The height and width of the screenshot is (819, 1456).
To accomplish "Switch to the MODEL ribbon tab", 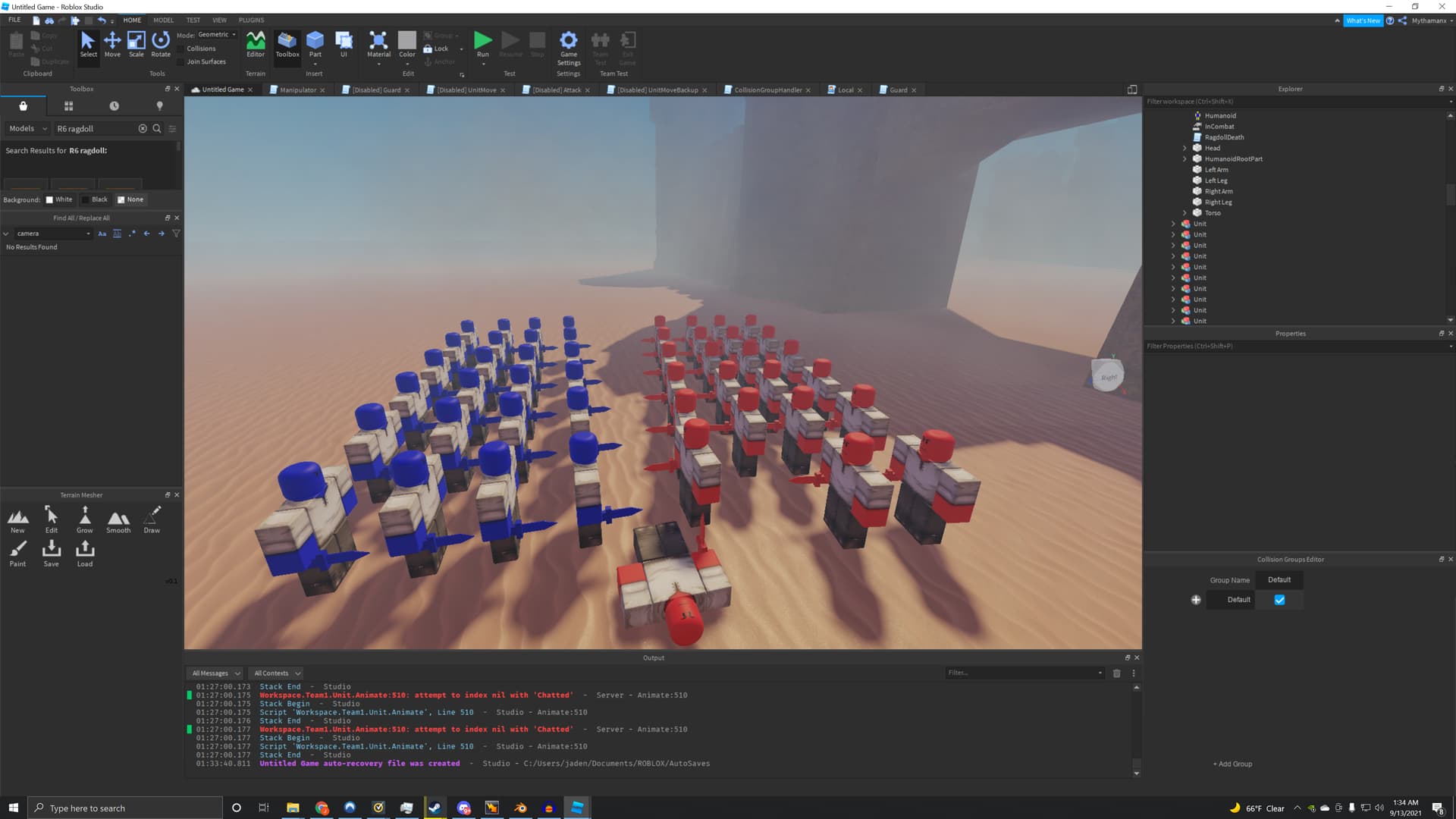I will [163, 20].
